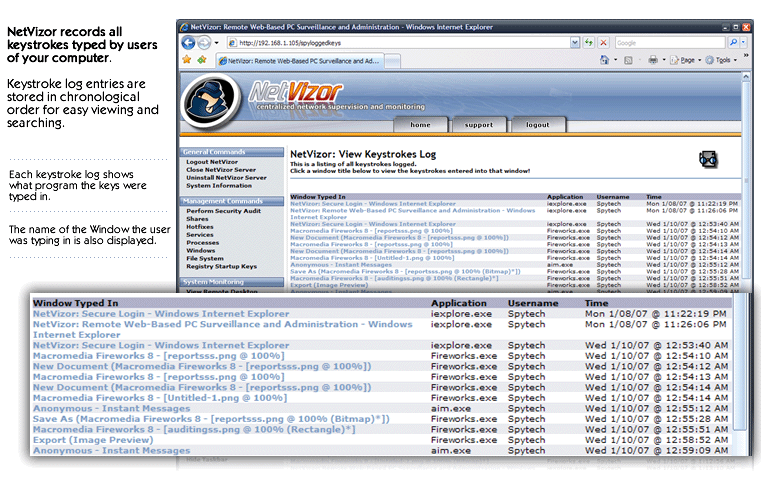Screen dimensions: 761x477
Task: Open Registry Startup Keys link
Action: click(x=221, y=267)
